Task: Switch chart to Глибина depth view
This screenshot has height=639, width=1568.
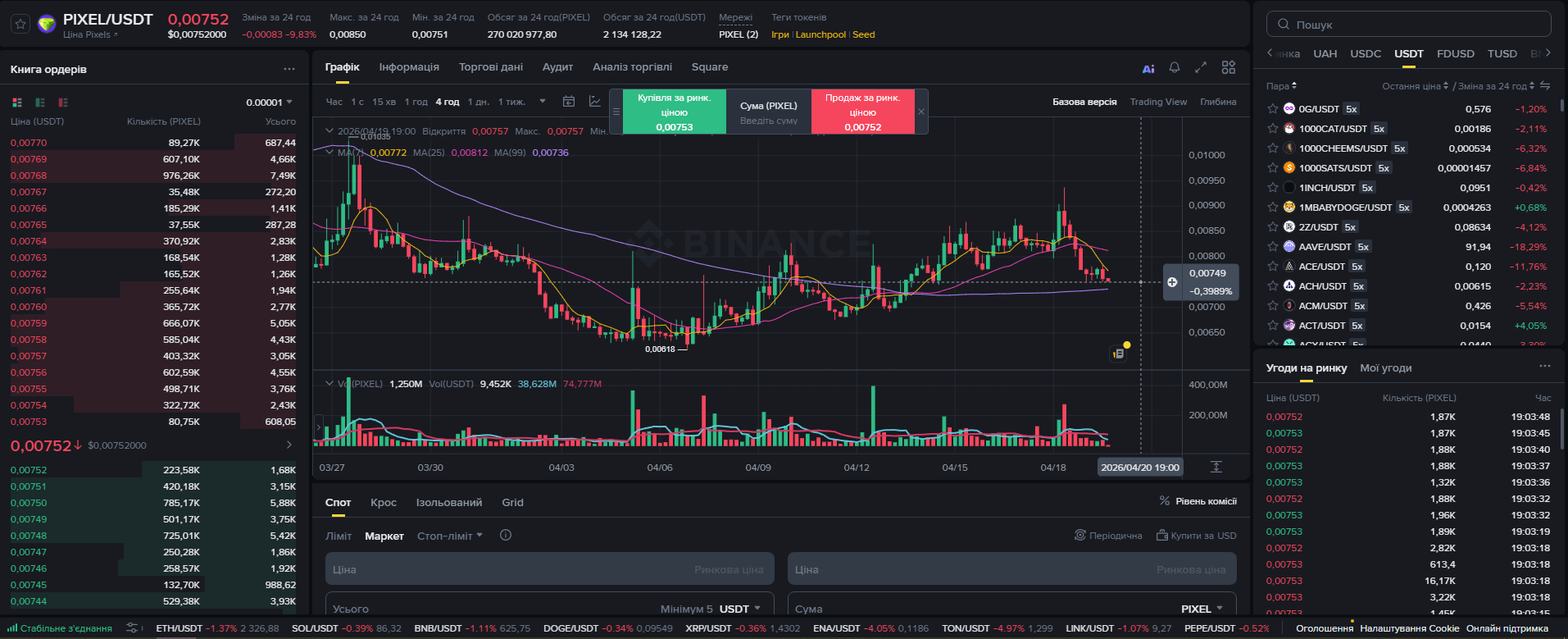Action: tap(1218, 102)
